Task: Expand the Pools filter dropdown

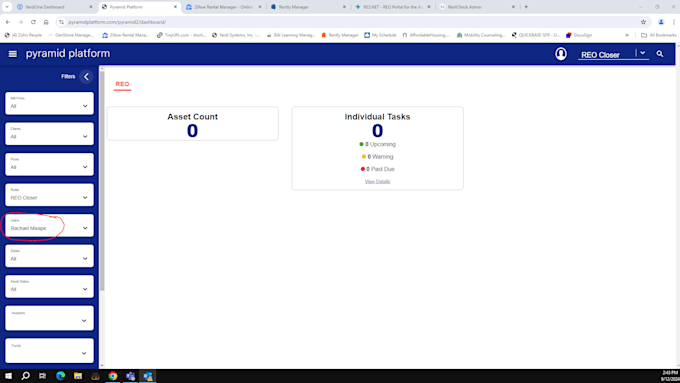Action: (x=49, y=164)
